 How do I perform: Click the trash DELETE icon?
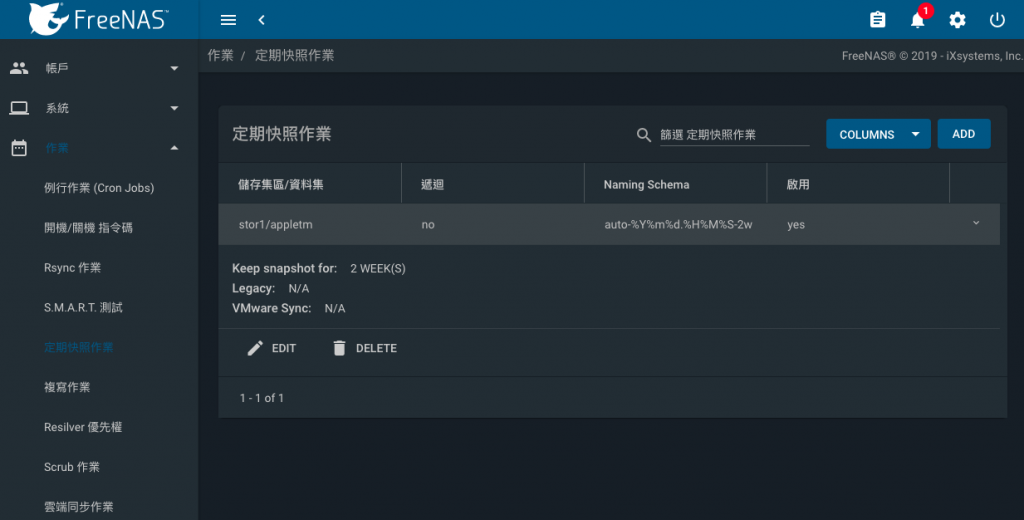pyautogui.click(x=339, y=348)
